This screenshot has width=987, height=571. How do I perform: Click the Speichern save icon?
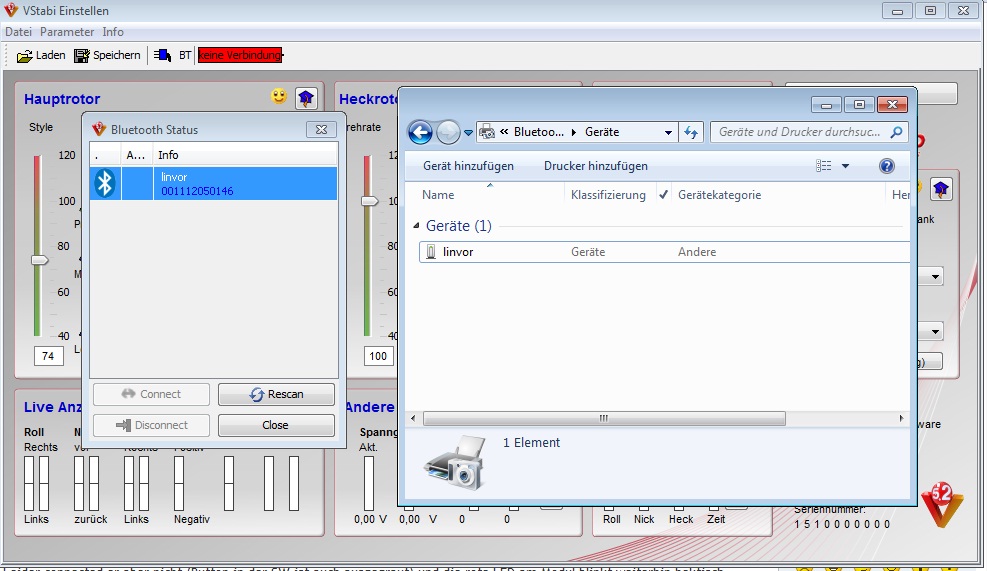point(82,56)
